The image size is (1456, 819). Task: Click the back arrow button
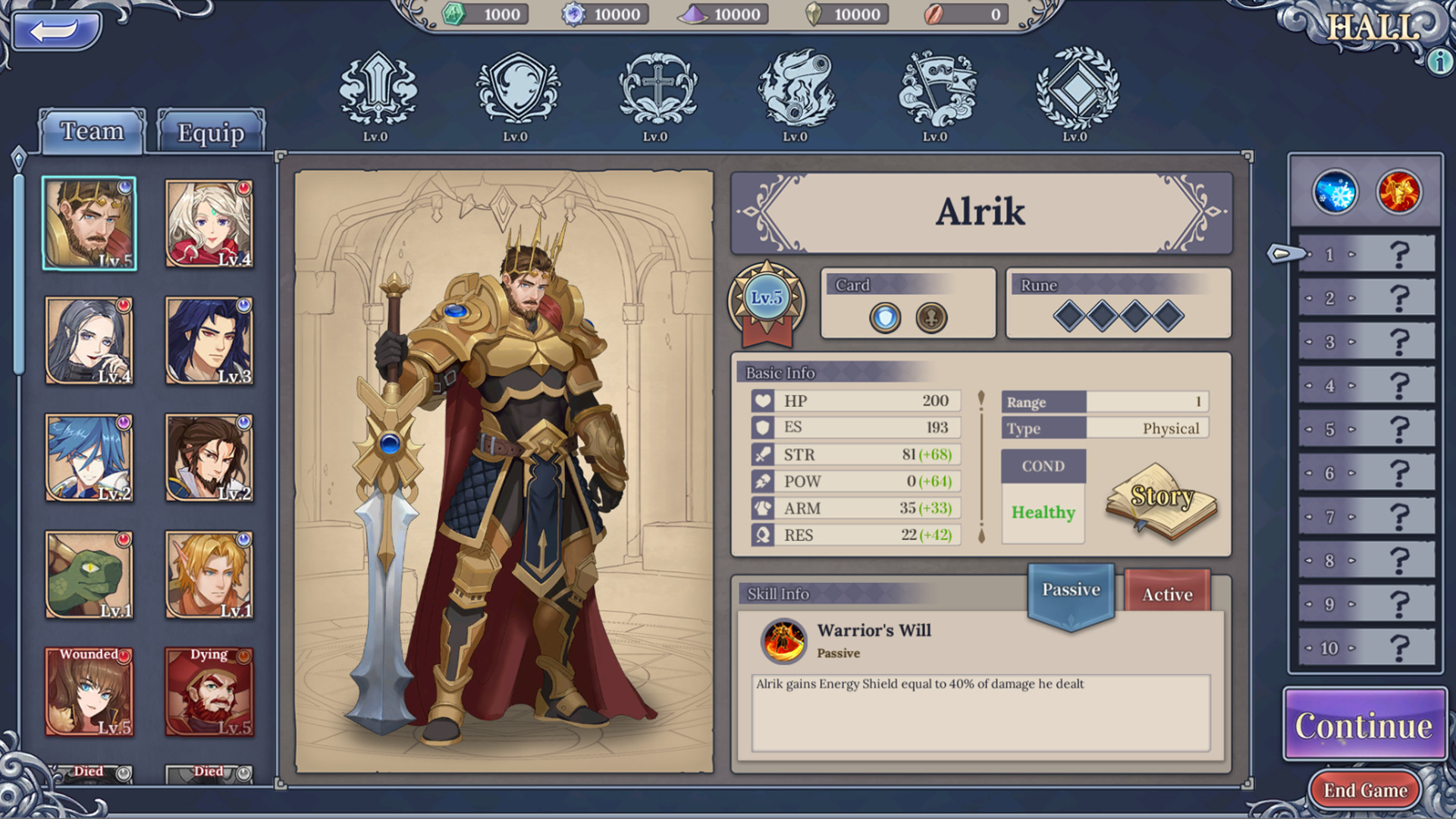click(x=57, y=30)
